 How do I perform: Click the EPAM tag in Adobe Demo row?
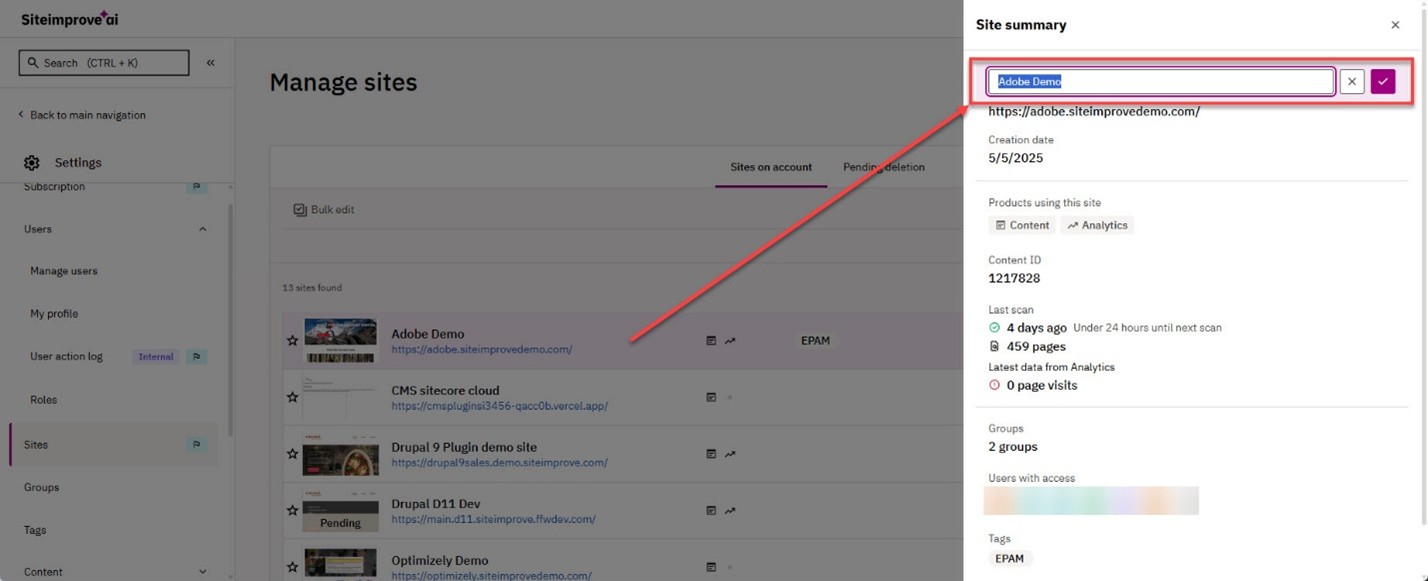coord(815,341)
